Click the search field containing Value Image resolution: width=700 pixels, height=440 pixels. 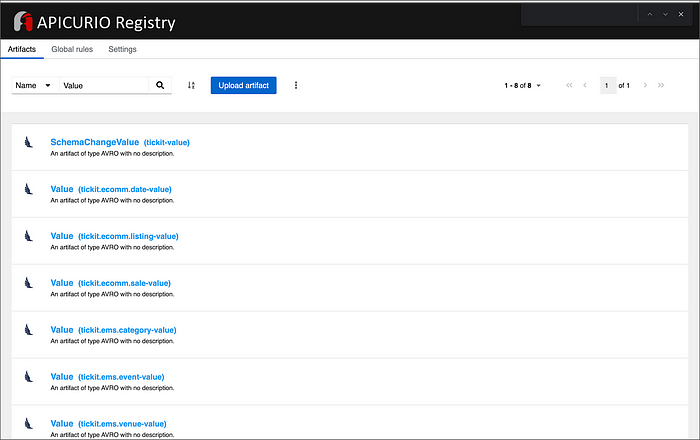[x=104, y=85]
